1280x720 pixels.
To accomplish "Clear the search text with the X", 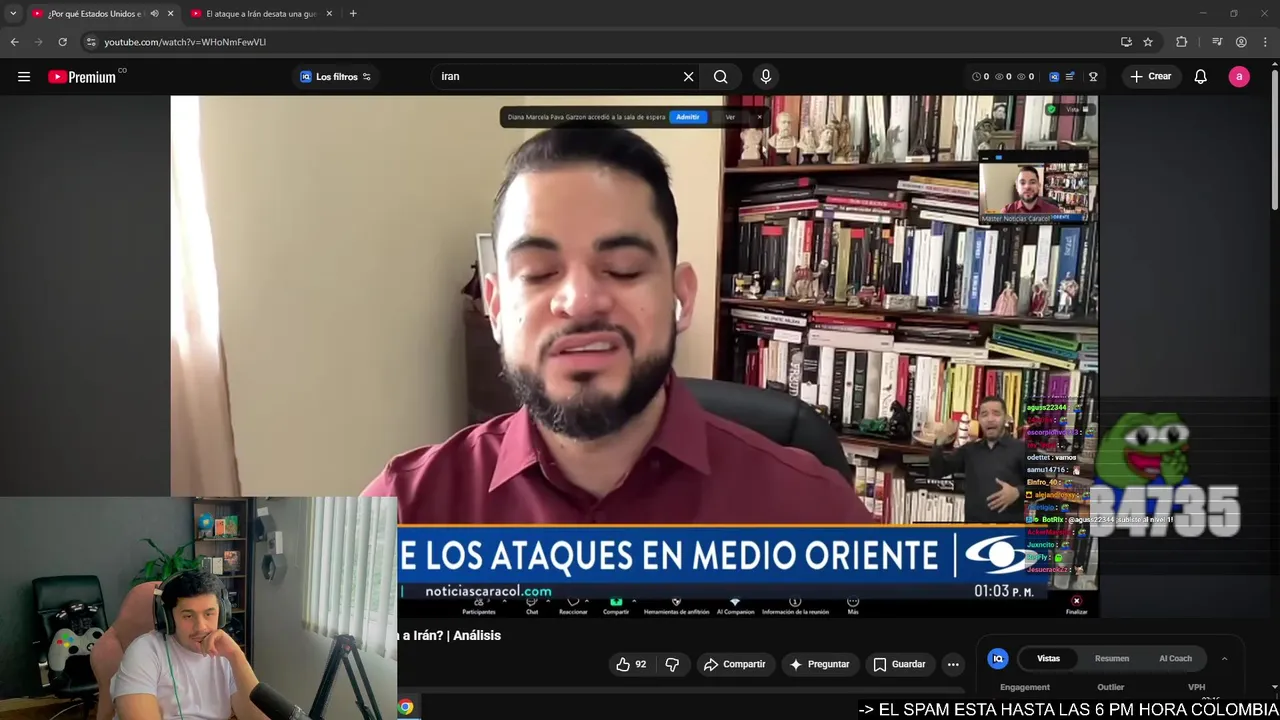I will 688,77.
